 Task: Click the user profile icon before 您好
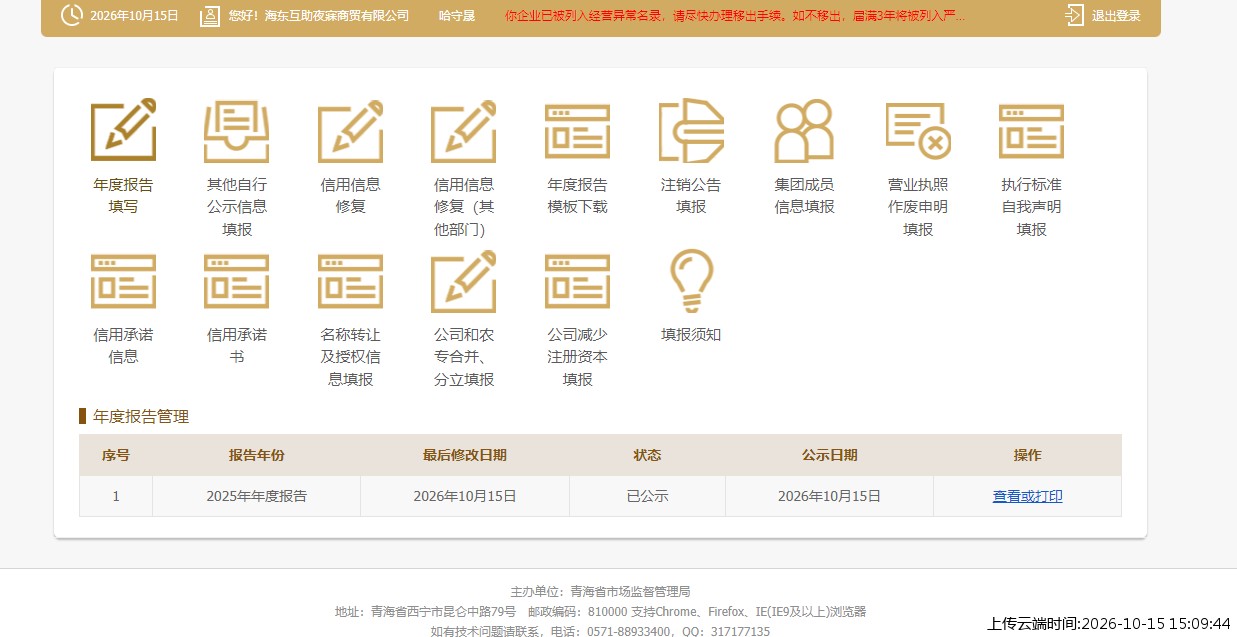click(209, 16)
